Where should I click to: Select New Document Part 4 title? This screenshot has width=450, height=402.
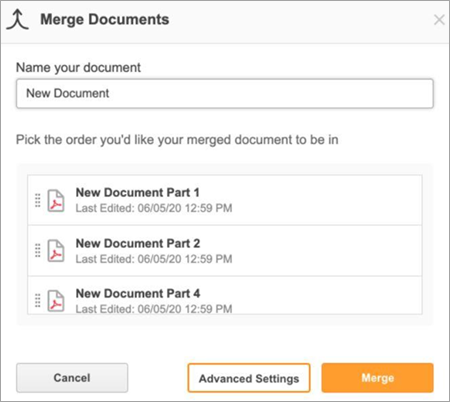click(138, 293)
